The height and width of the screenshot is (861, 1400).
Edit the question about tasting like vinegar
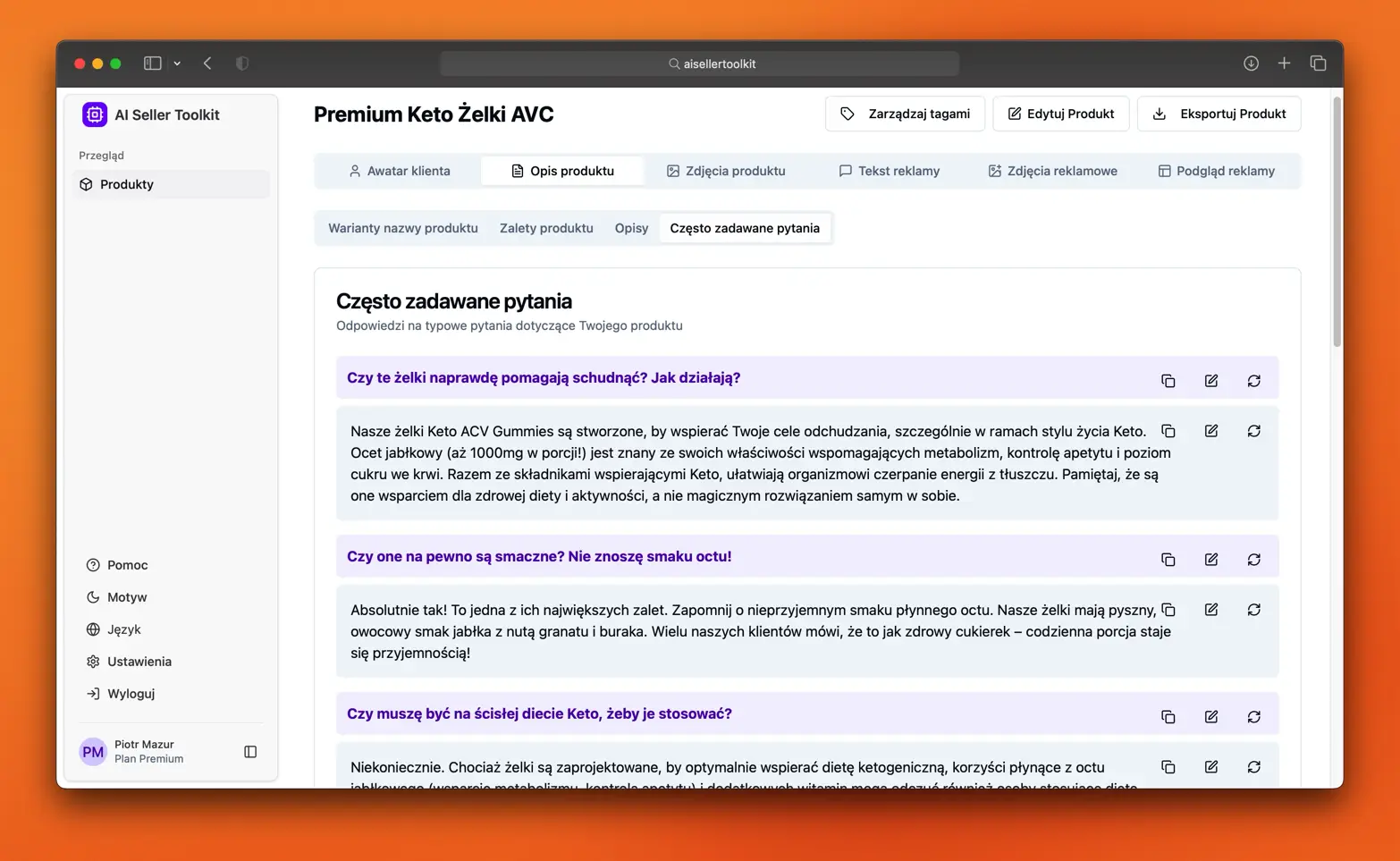tap(1210, 560)
